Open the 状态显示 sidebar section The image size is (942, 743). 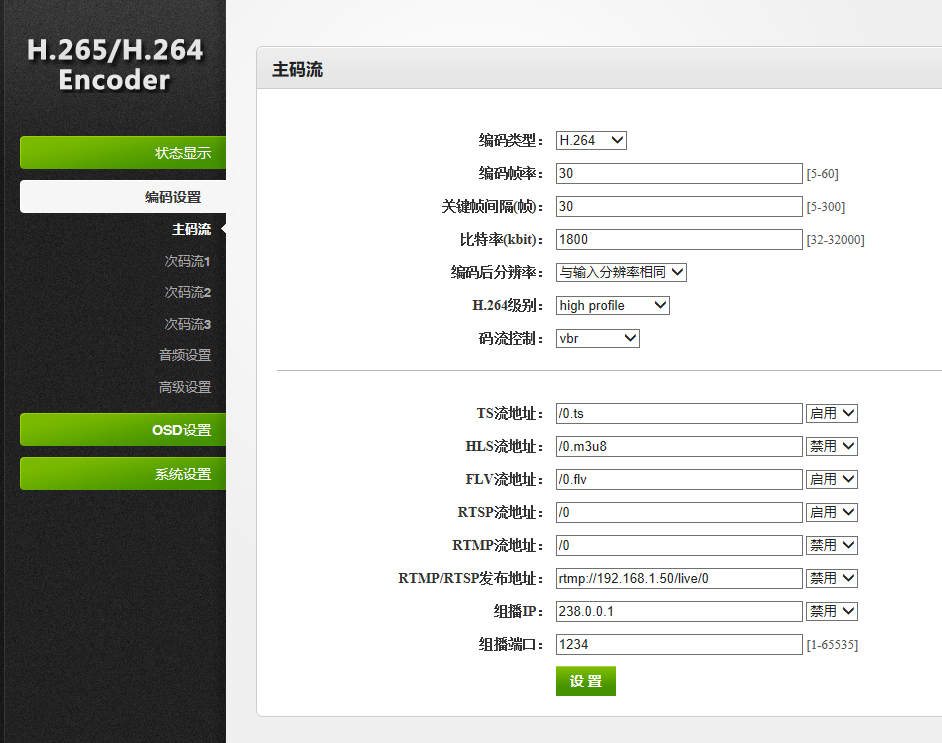point(123,153)
